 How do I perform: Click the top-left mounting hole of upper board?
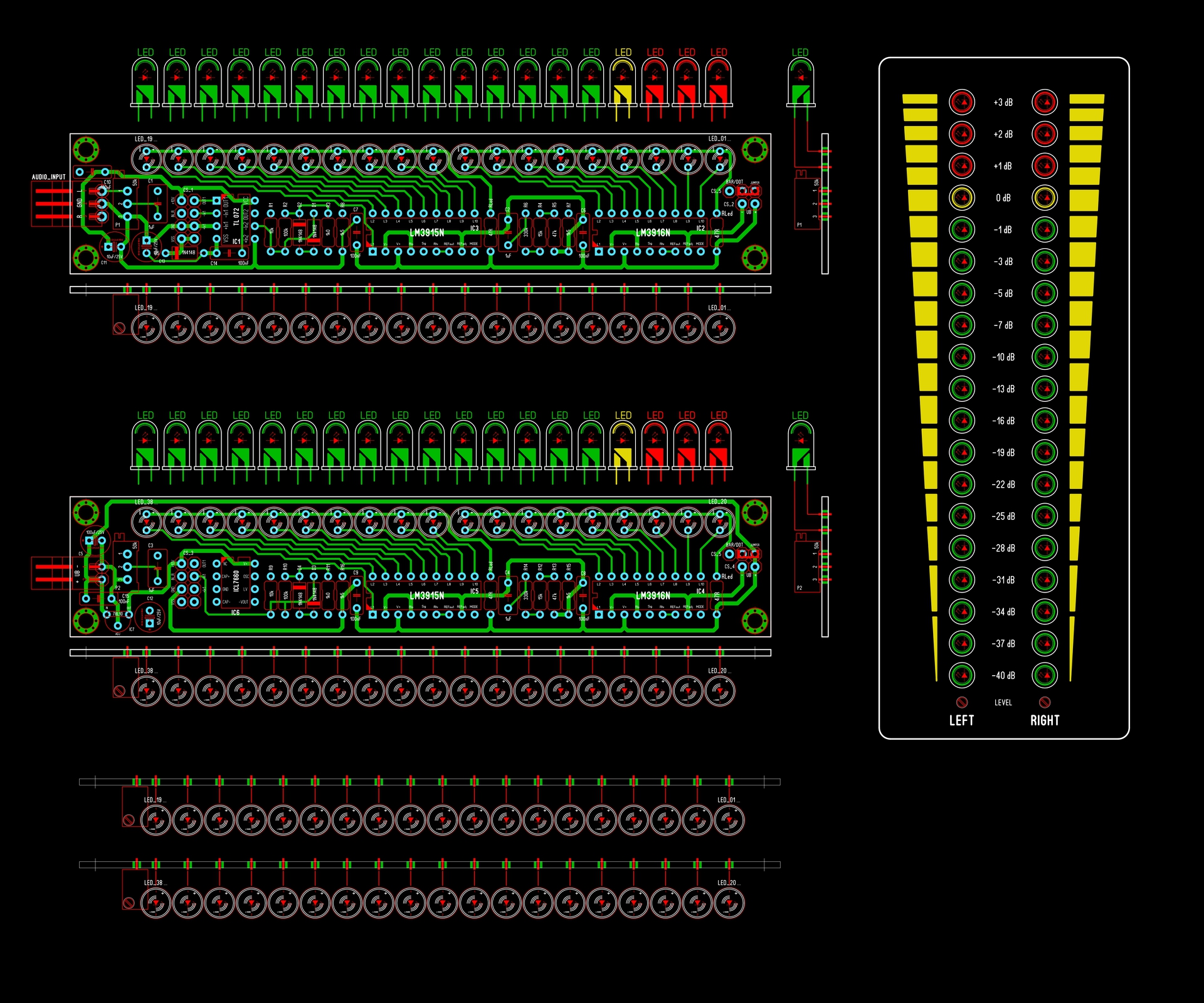coord(86,149)
